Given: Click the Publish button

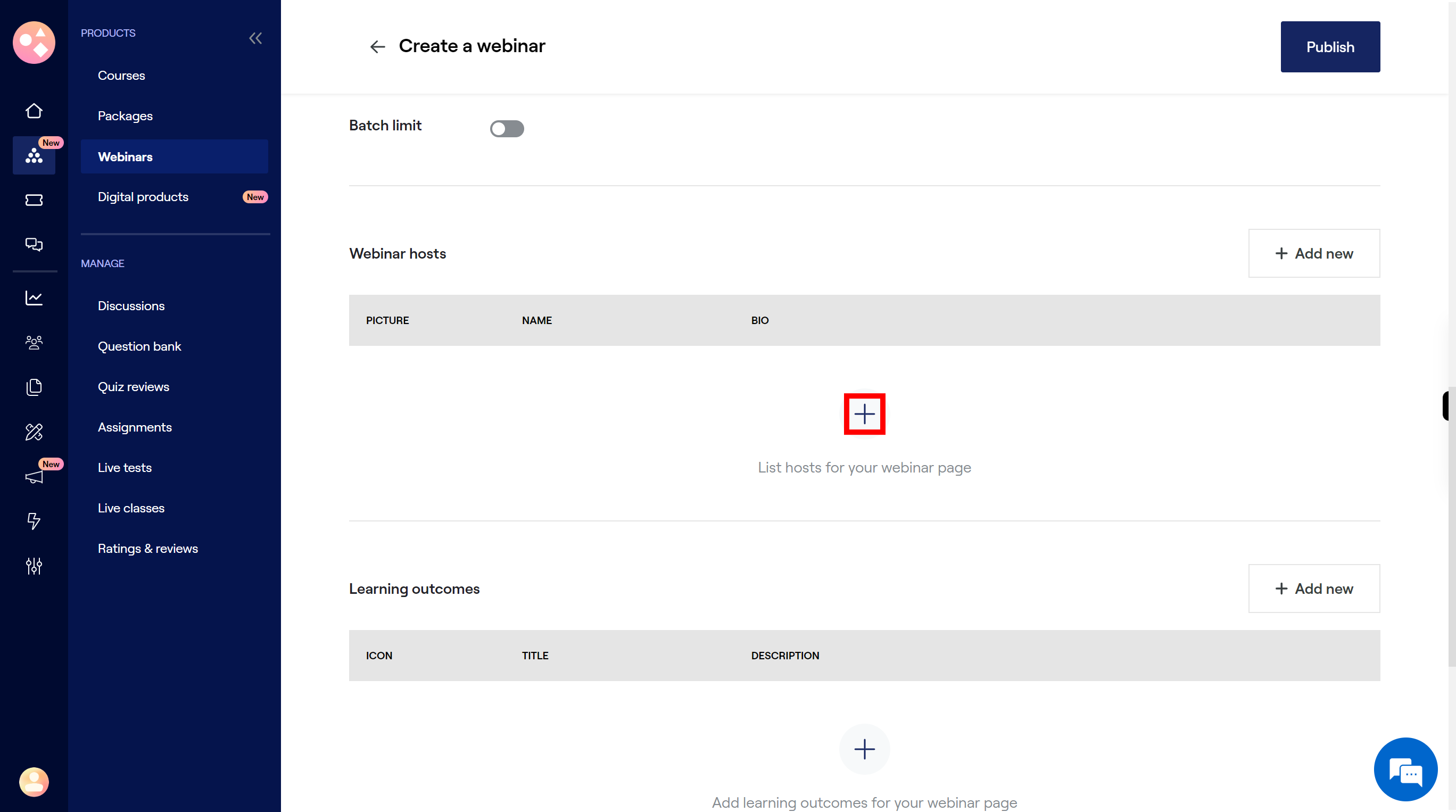Looking at the screenshot, I should pyautogui.click(x=1330, y=46).
